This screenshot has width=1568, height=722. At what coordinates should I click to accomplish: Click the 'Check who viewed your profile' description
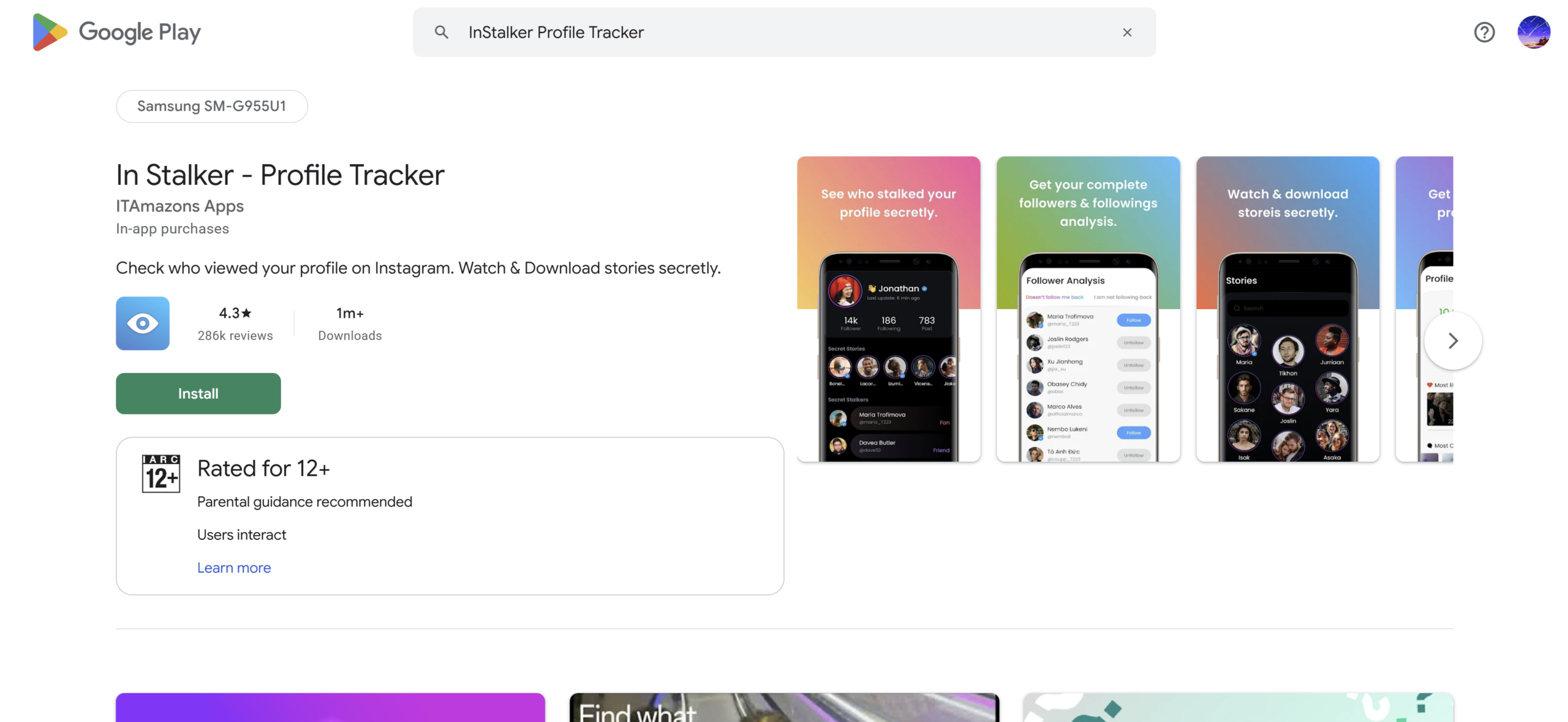pyautogui.click(x=418, y=268)
